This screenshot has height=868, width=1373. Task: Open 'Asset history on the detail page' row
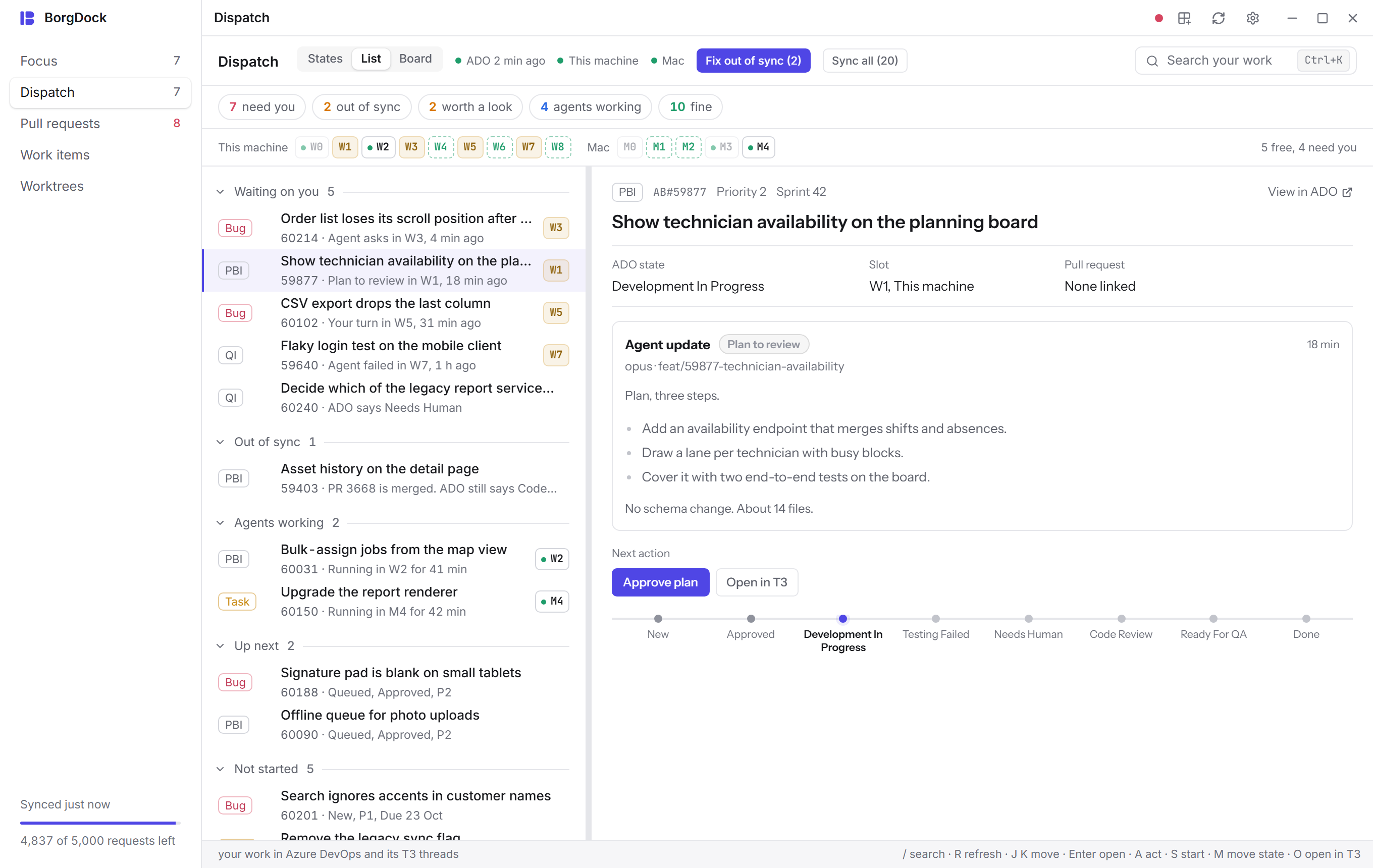point(394,479)
